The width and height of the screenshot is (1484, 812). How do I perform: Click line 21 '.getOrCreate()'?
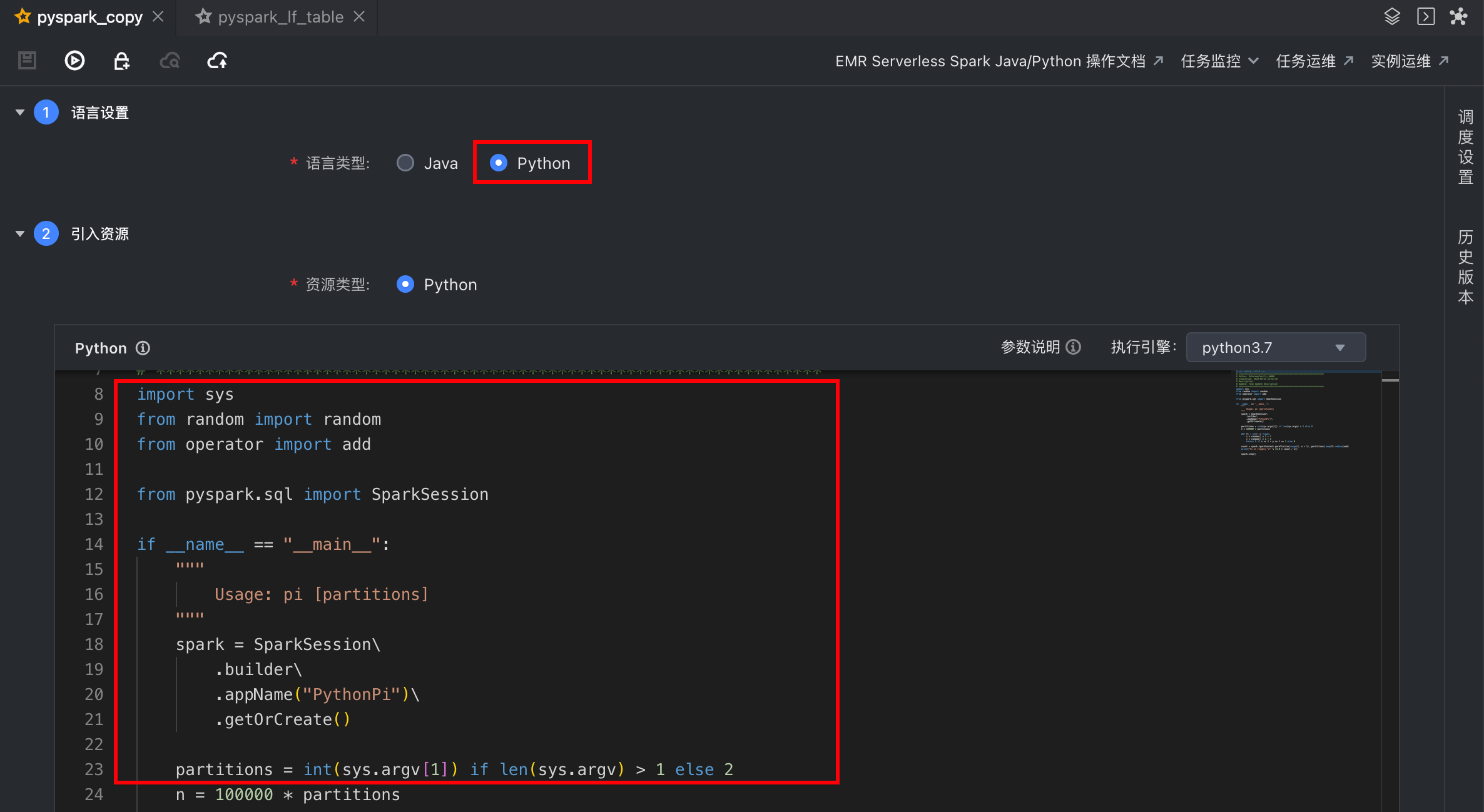283,719
